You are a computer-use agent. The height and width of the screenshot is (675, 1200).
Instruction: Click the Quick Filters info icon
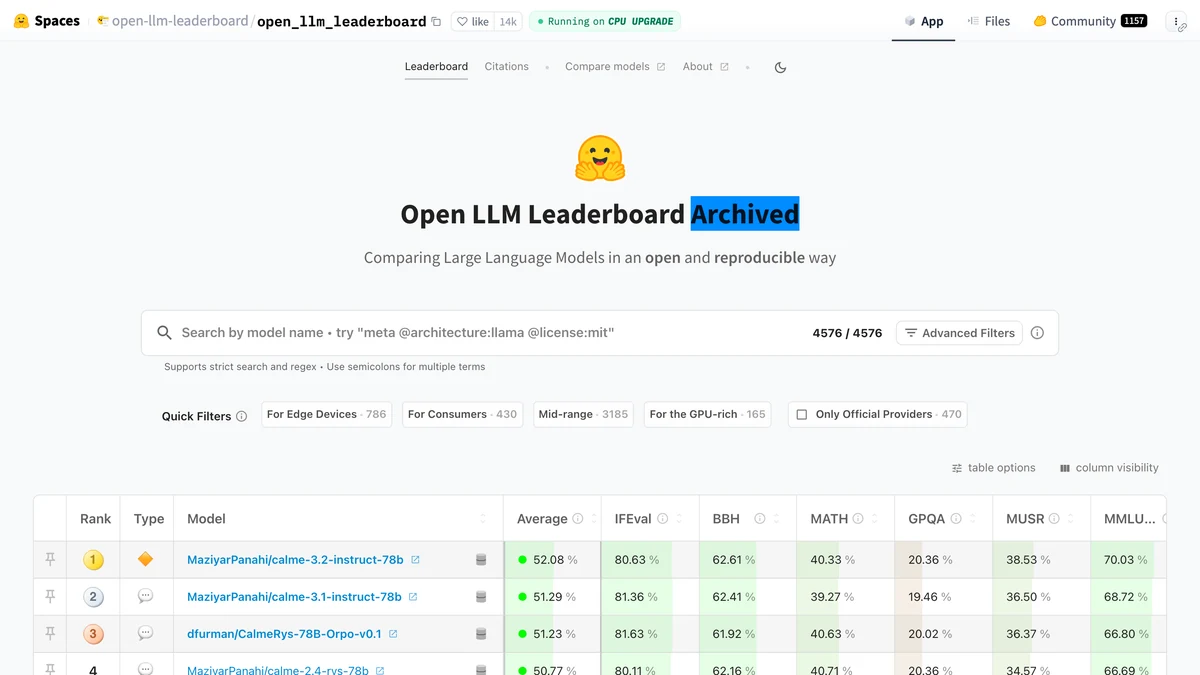pyautogui.click(x=241, y=416)
